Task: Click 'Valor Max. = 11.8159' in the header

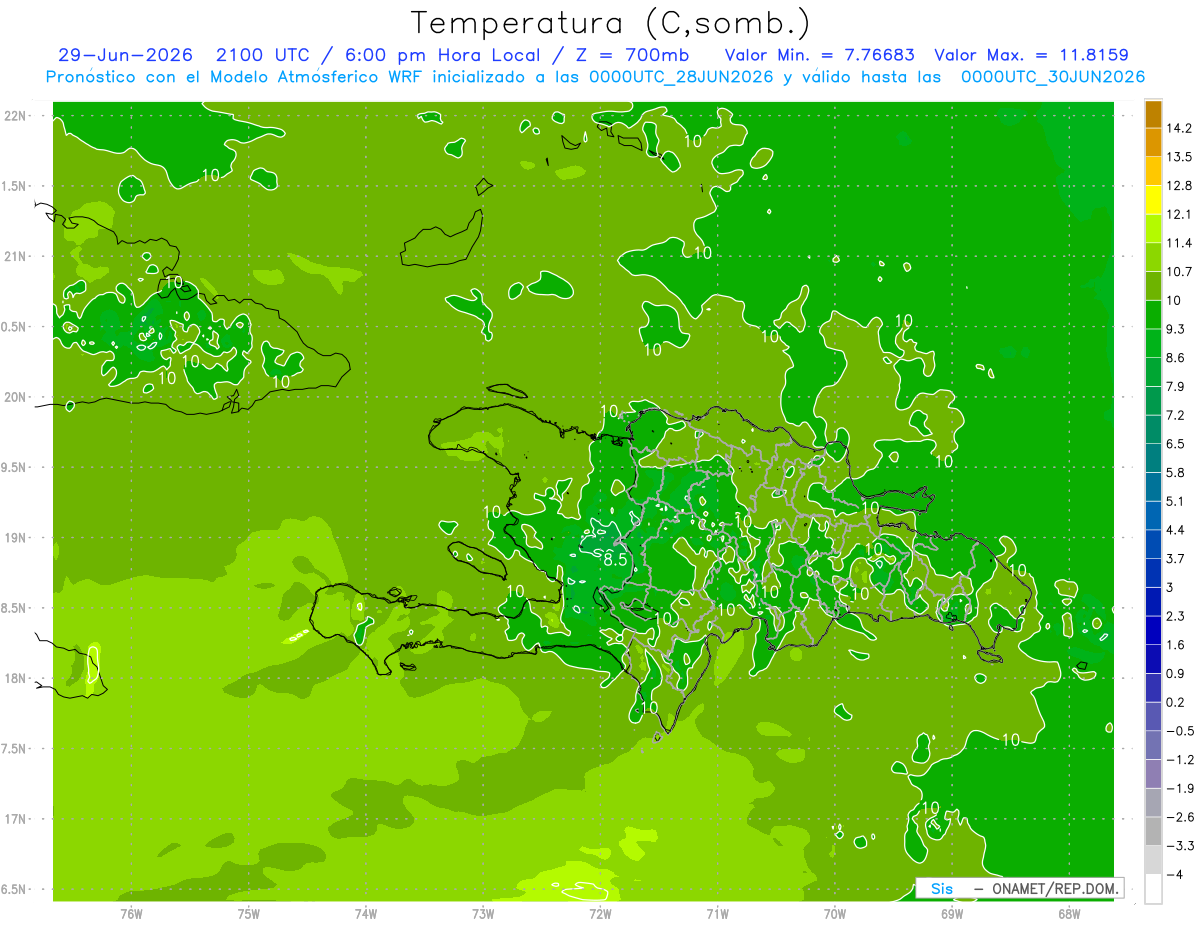Action: pyautogui.click(x=1031, y=55)
